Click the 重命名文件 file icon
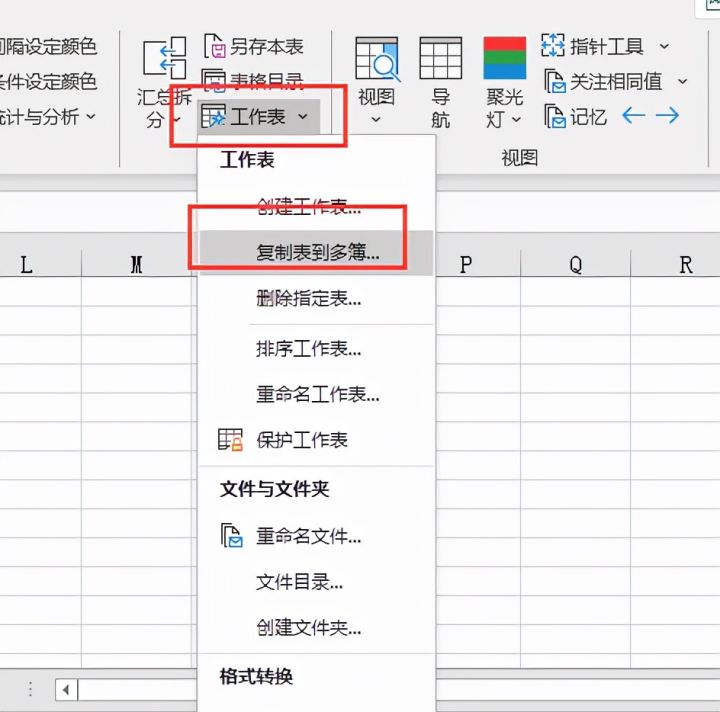720x712 pixels. (231, 536)
